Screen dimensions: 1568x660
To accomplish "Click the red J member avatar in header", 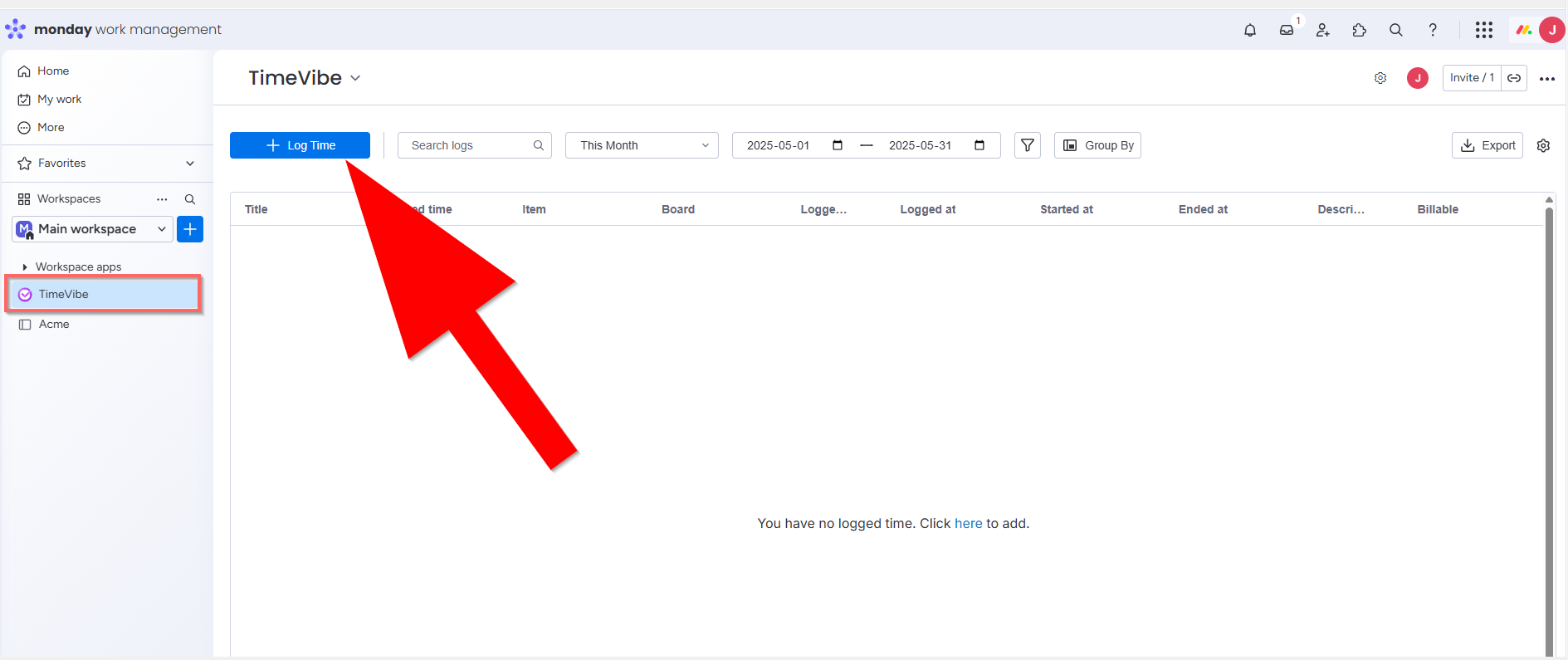I will 1418,78.
